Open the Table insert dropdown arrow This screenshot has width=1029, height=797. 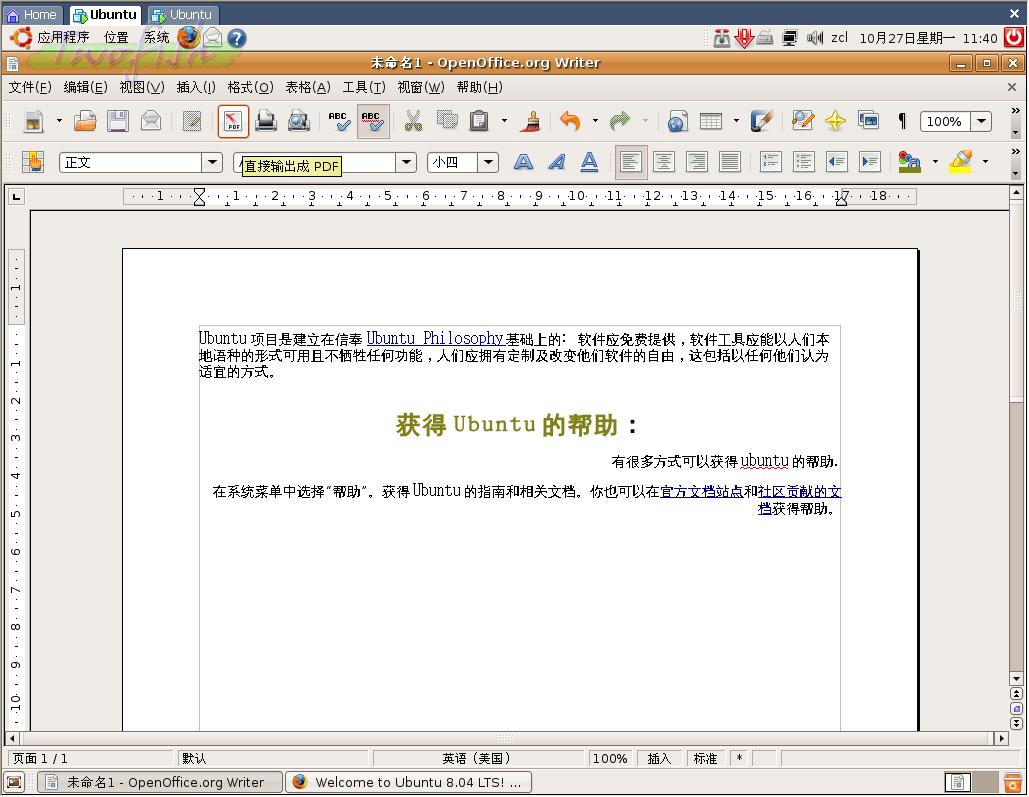(x=736, y=121)
